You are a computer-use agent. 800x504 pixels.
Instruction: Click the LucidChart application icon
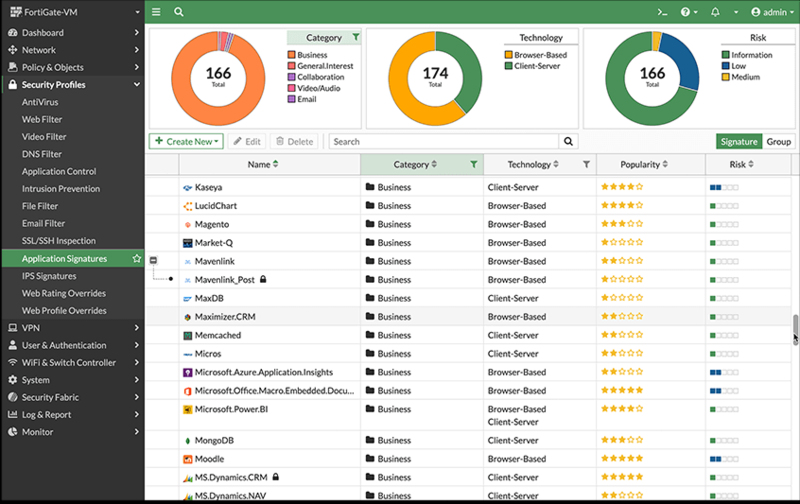point(187,206)
